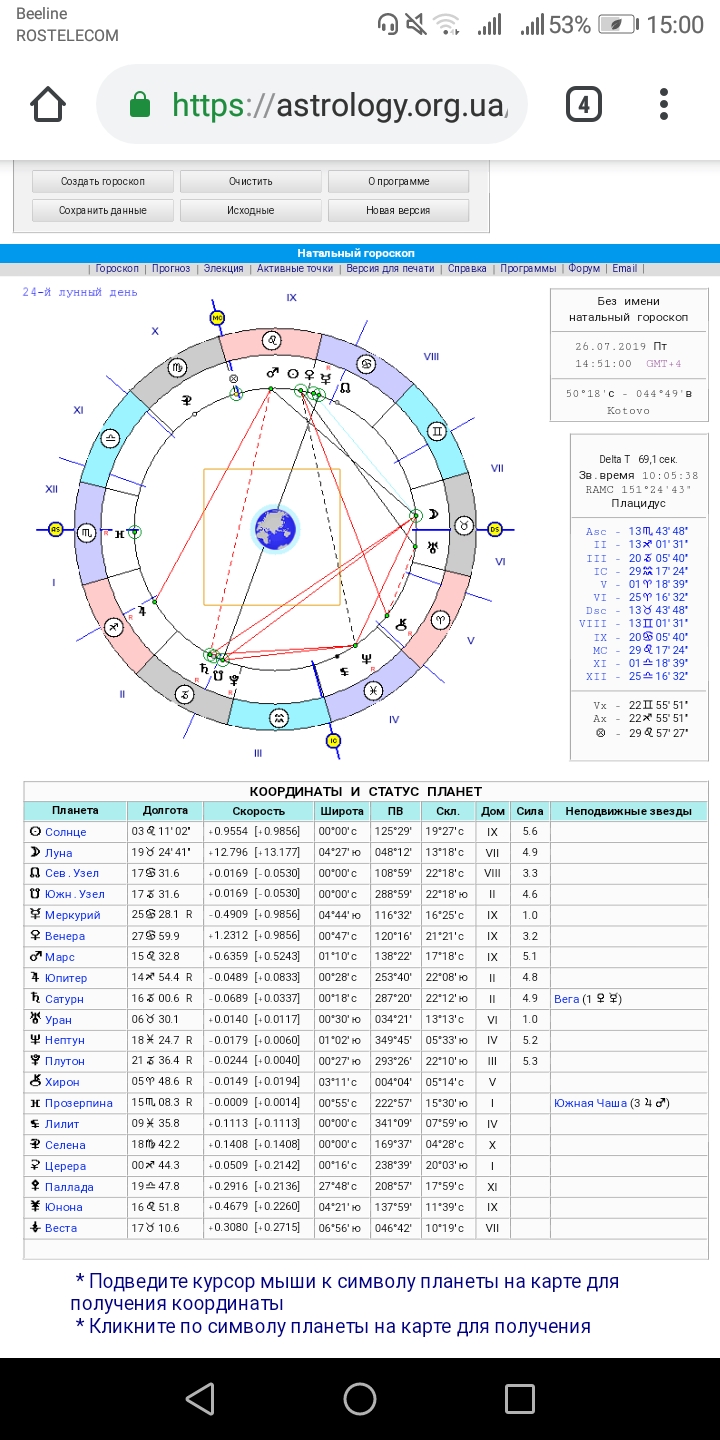Click the yellow IC marker on the chart
Viewport: 720px width, 1440px height.
pos(333,741)
